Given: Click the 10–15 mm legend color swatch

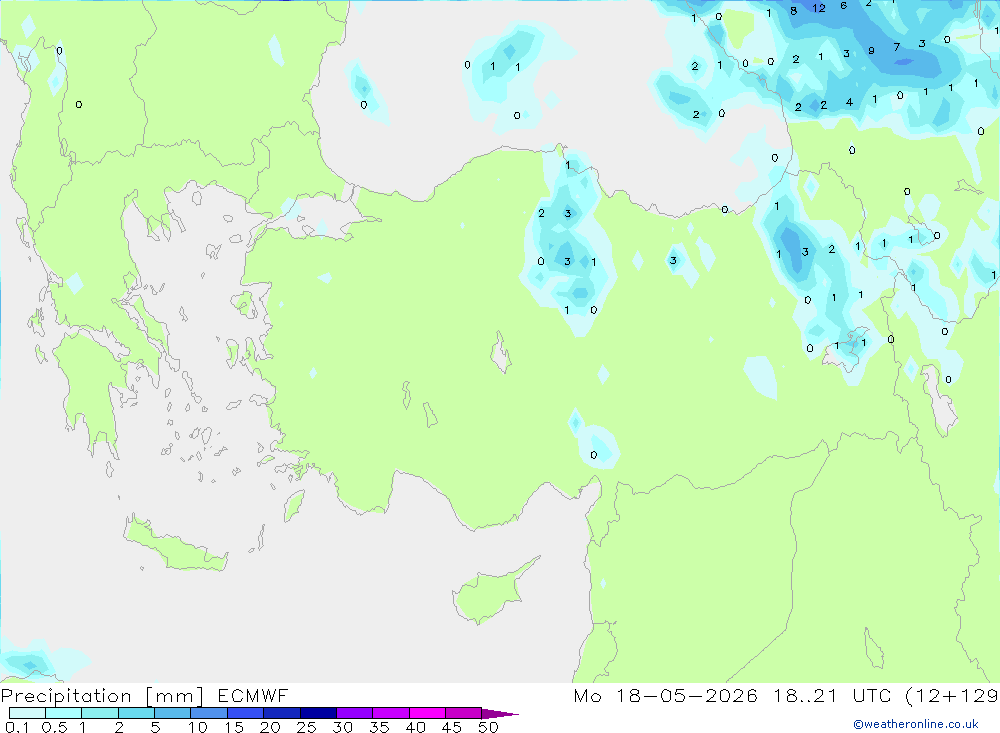Looking at the screenshot, I should [x=209, y=713].
